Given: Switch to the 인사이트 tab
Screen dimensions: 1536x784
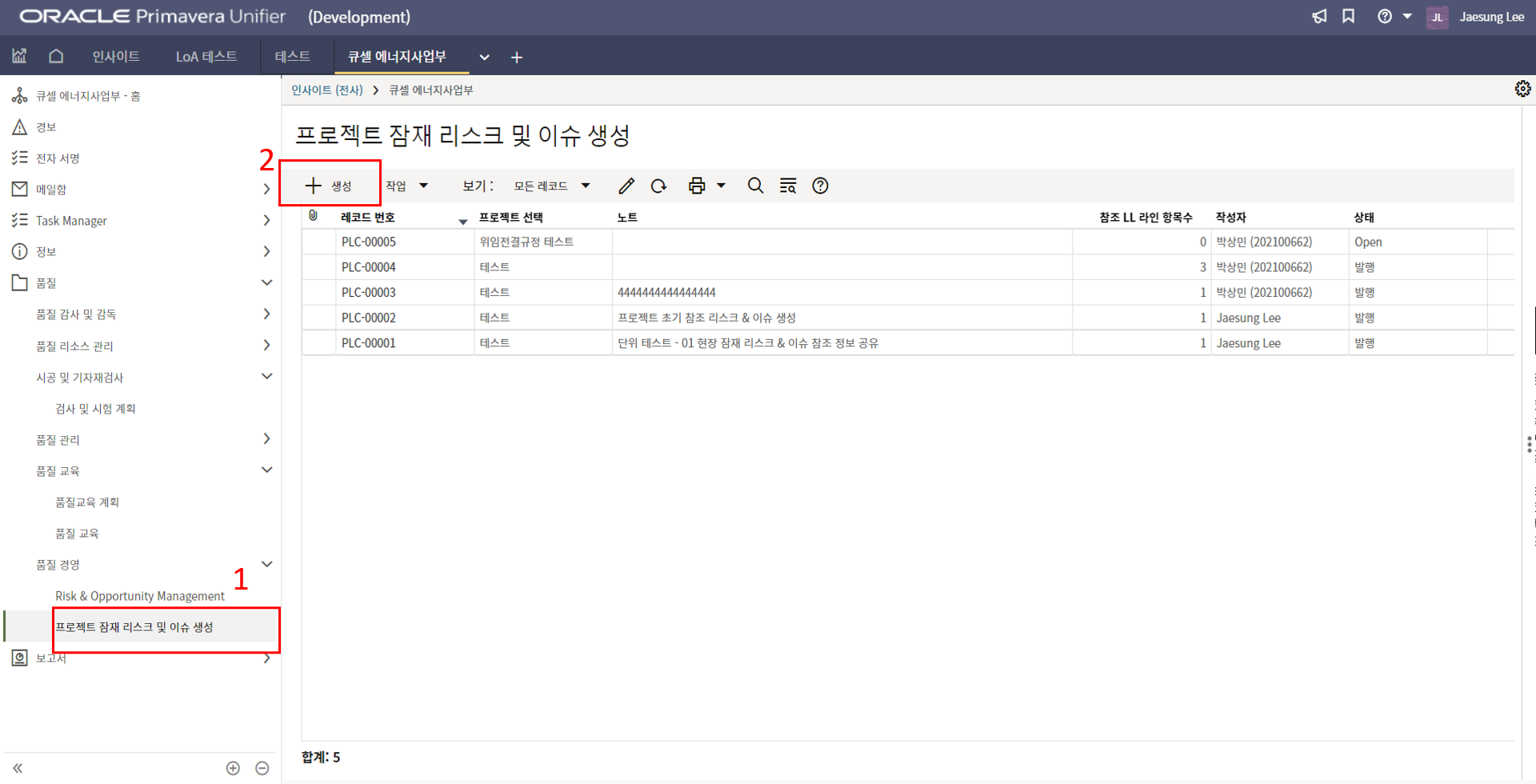Looking at the screenshot, I should (x=116, y=57).
